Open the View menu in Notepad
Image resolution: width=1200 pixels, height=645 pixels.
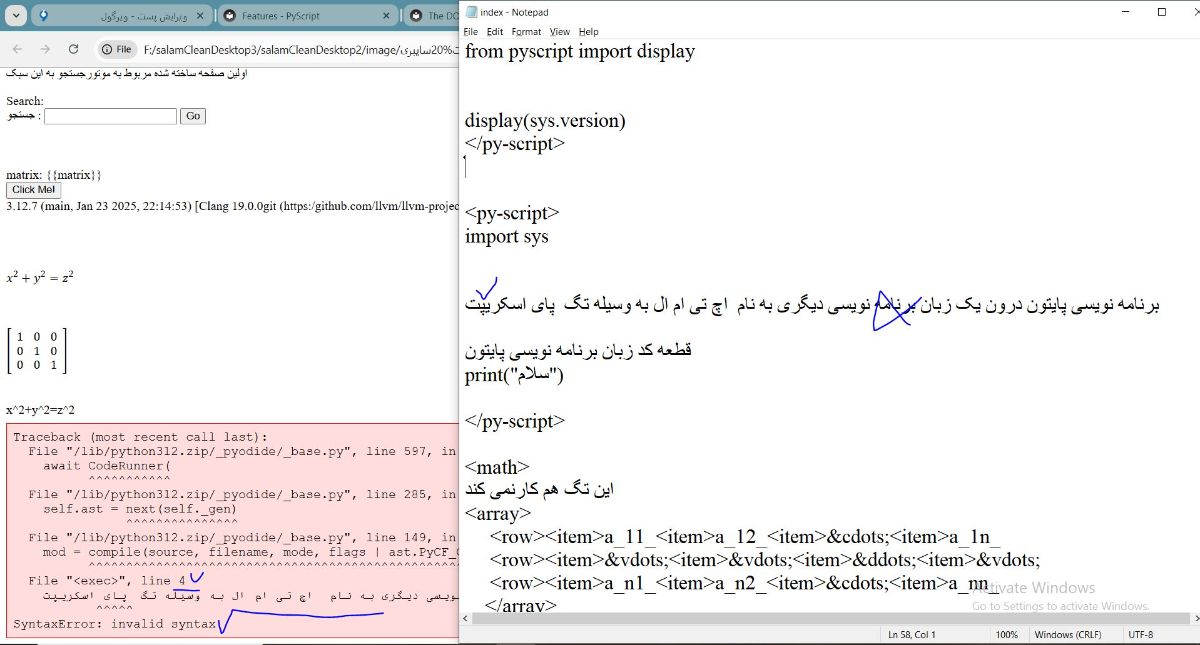[x=560, y=32]
